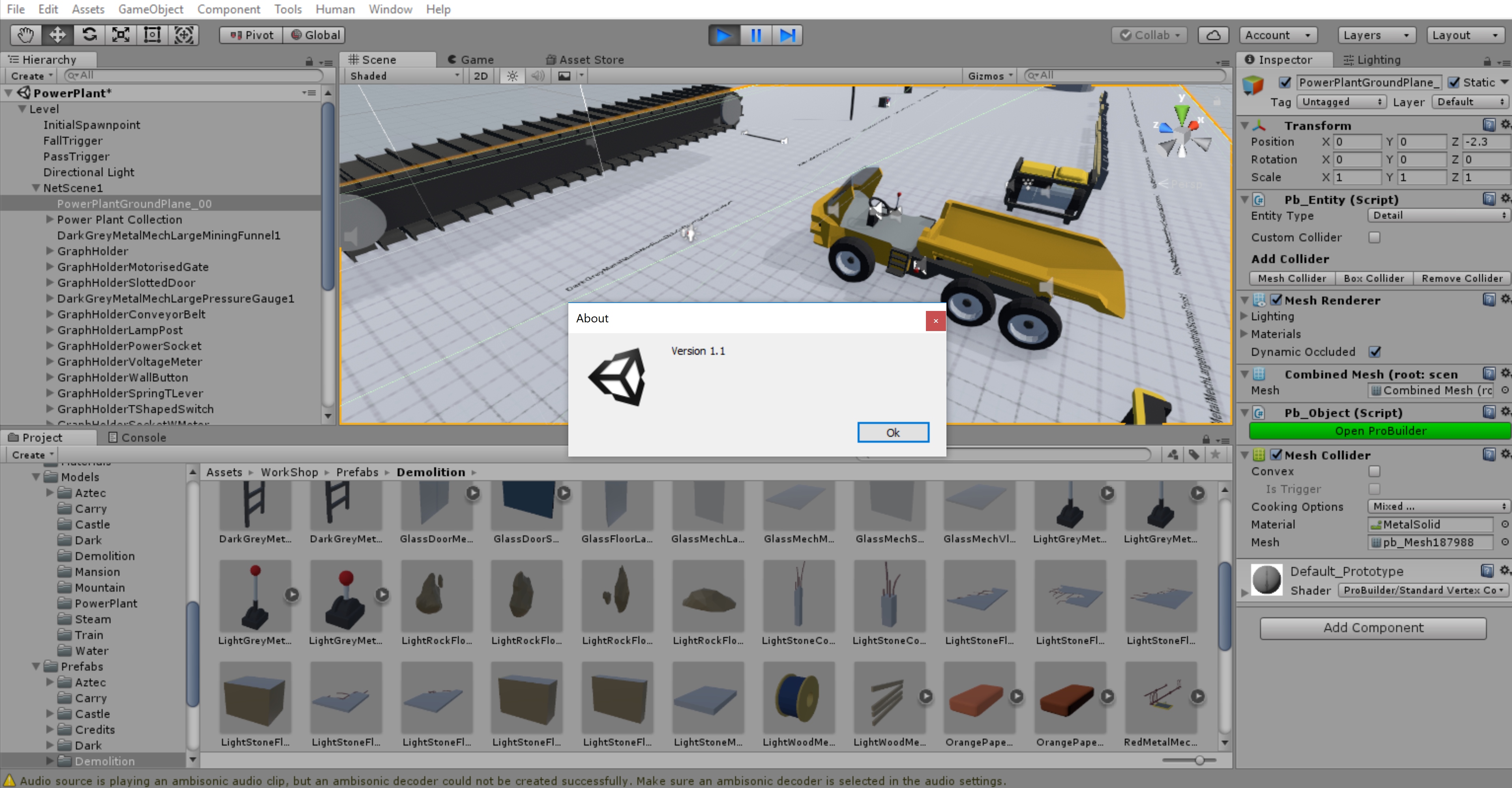Viewport: 1512px width, 788px height.
Task: Toggle the Static checkbox
Action: click(x=1453, y=82)
